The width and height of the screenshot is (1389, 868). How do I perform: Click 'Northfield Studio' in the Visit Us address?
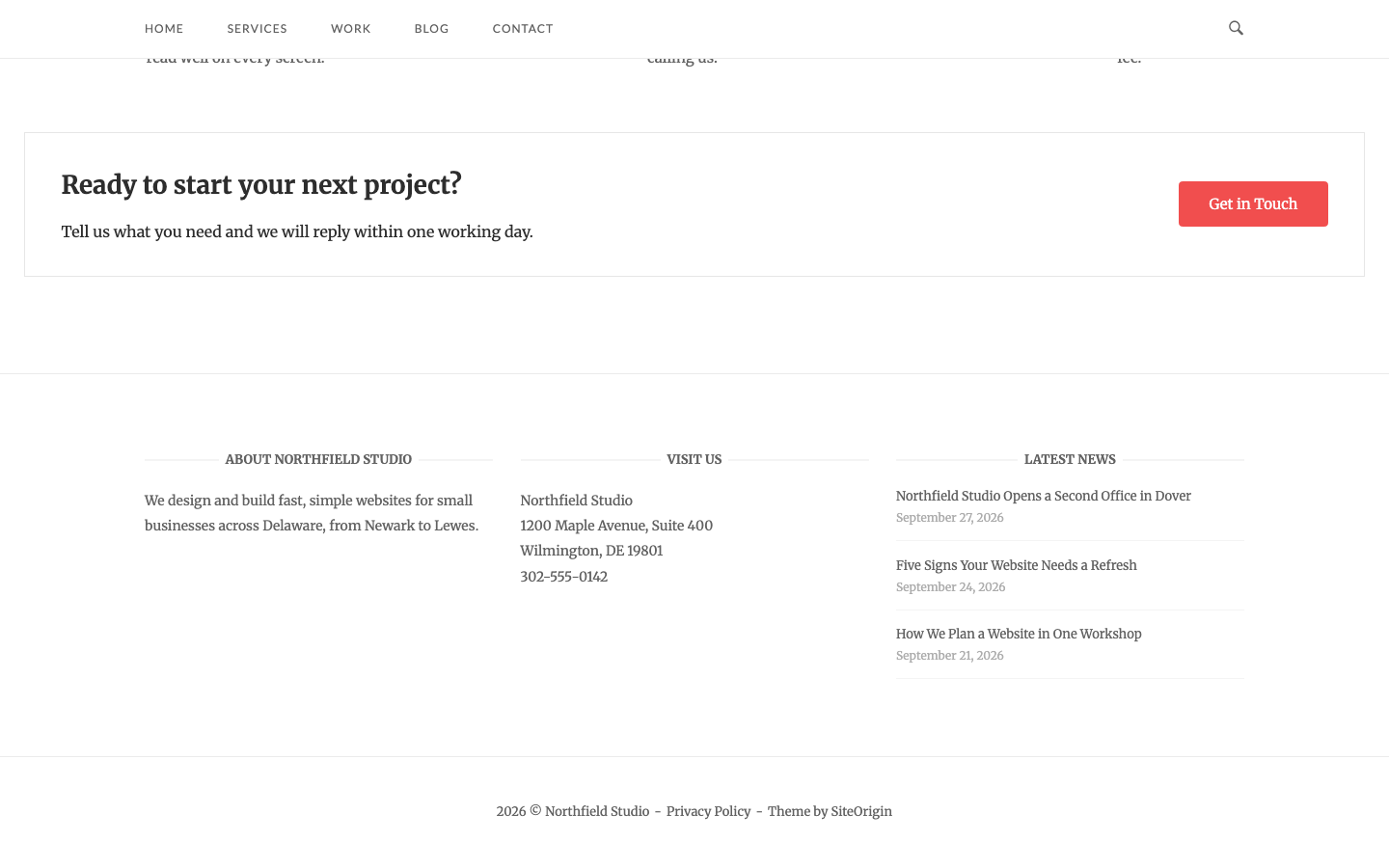[576, 501]
